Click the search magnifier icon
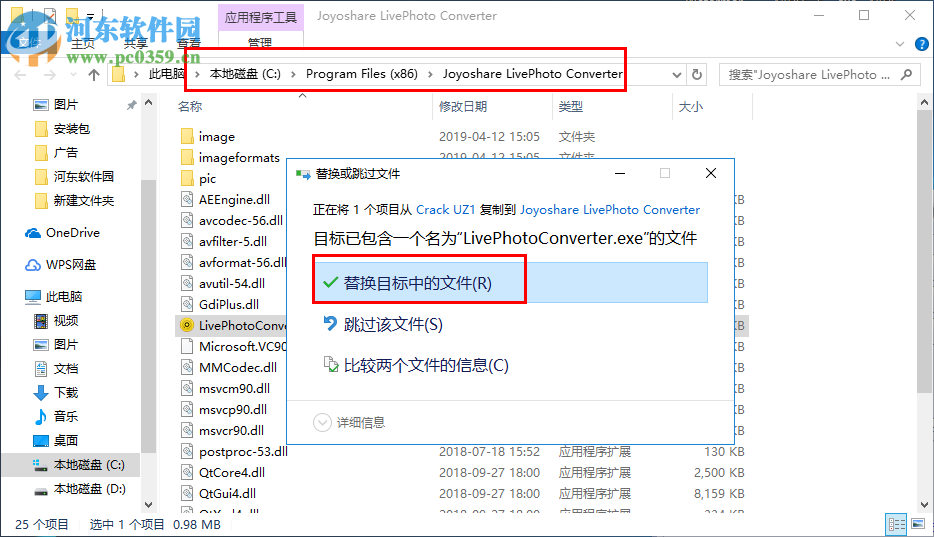Image resolution: width=934 pixels, height=537 pixels. (x=907, y=74)
